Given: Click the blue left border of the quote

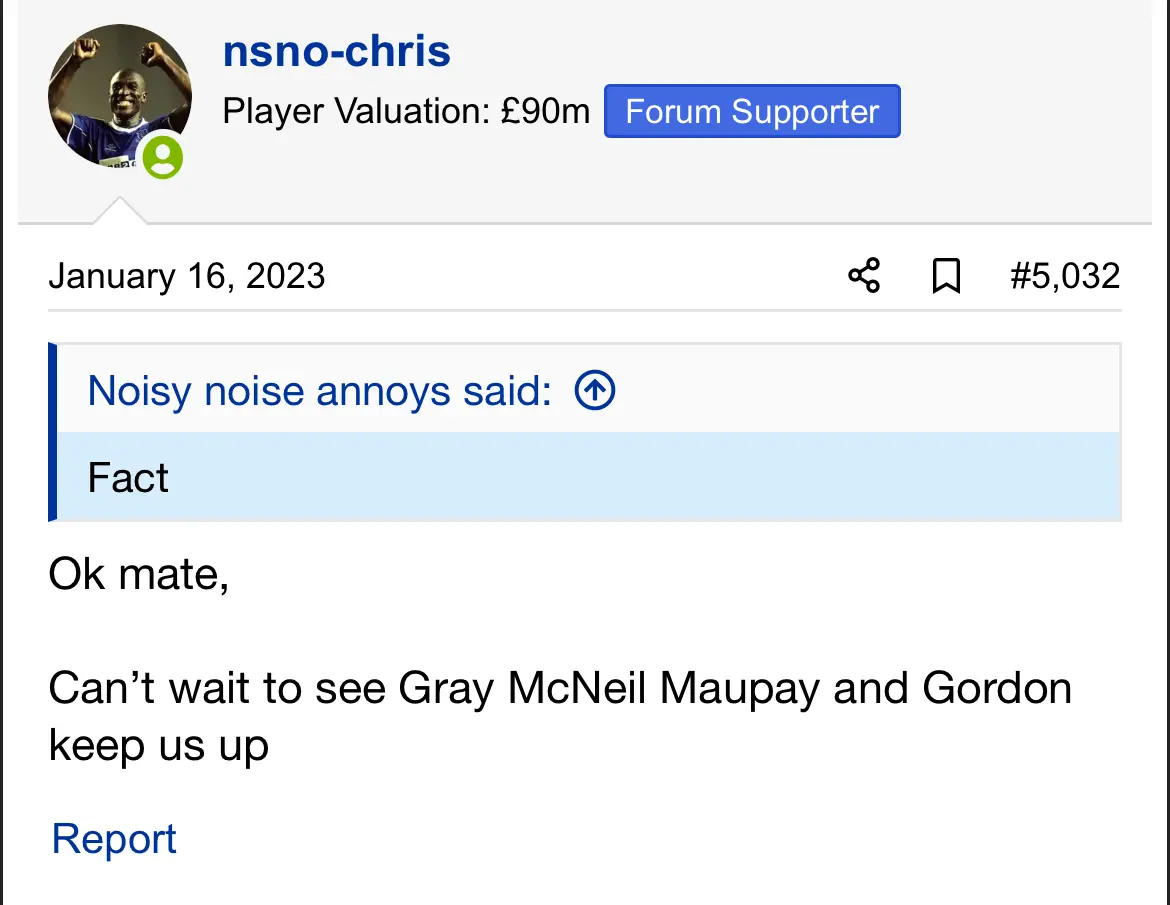Looking at the screenshot, I should 53,432.
